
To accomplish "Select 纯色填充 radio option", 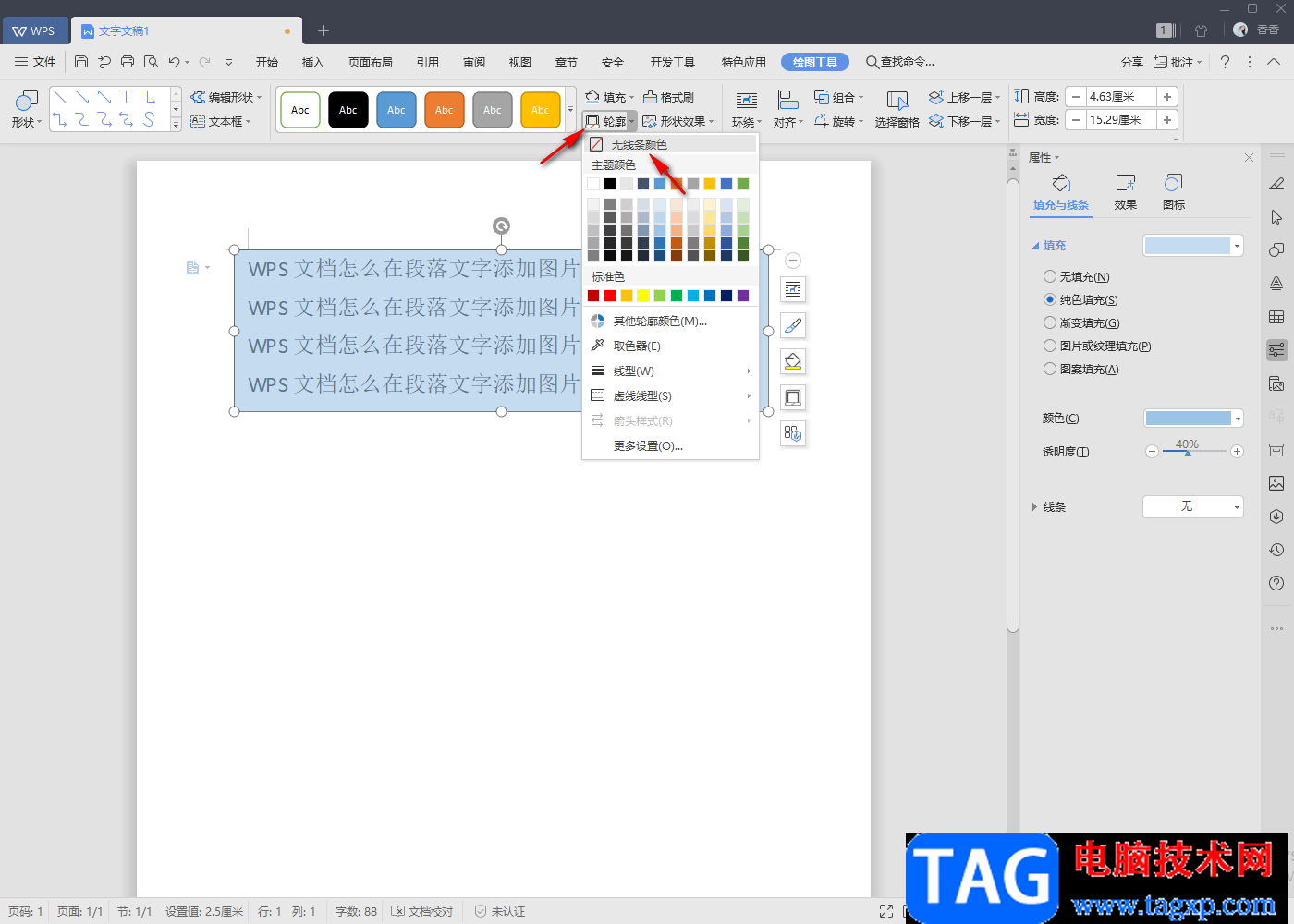I will 1050,299.
